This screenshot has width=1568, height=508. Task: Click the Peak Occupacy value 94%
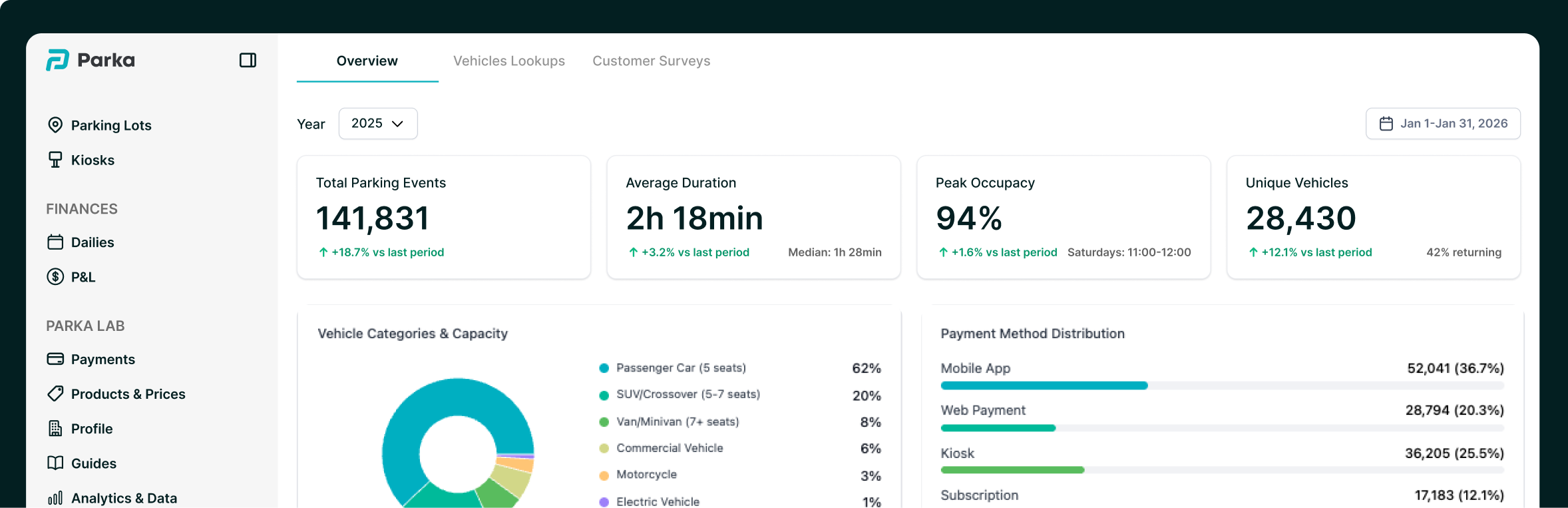tap(969, 218)
